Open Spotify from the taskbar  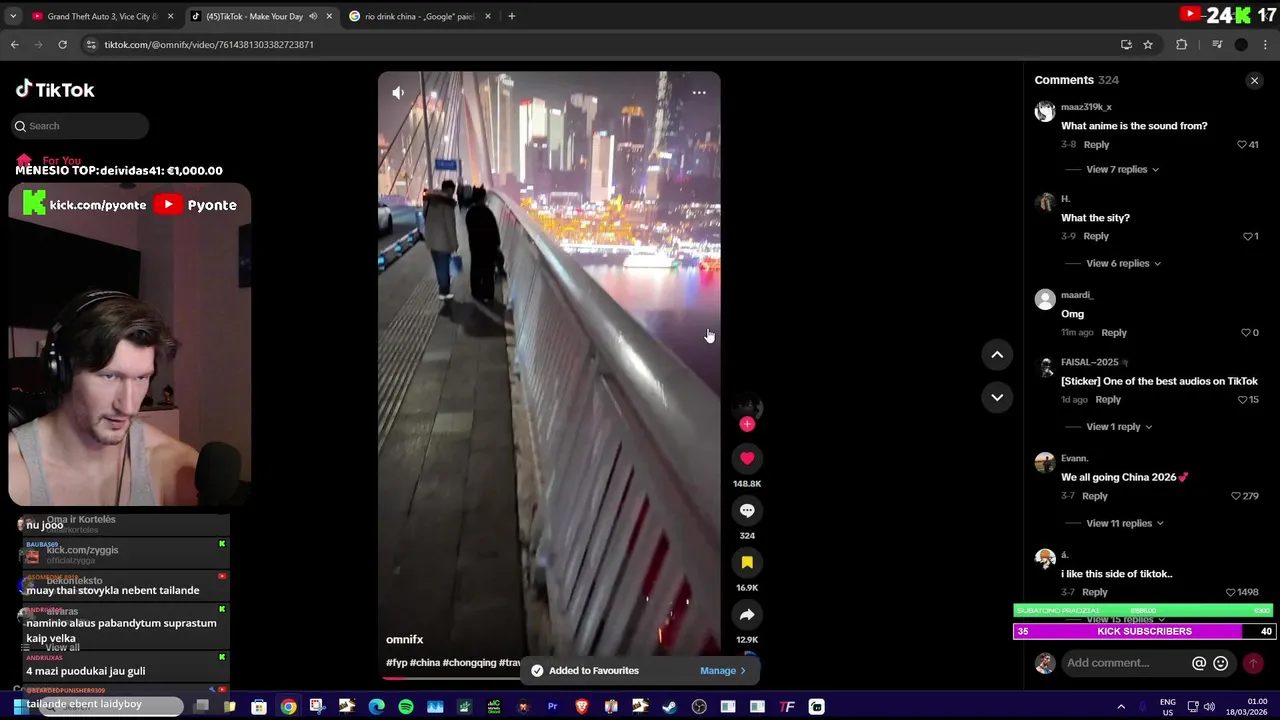(x=406, y=707)
